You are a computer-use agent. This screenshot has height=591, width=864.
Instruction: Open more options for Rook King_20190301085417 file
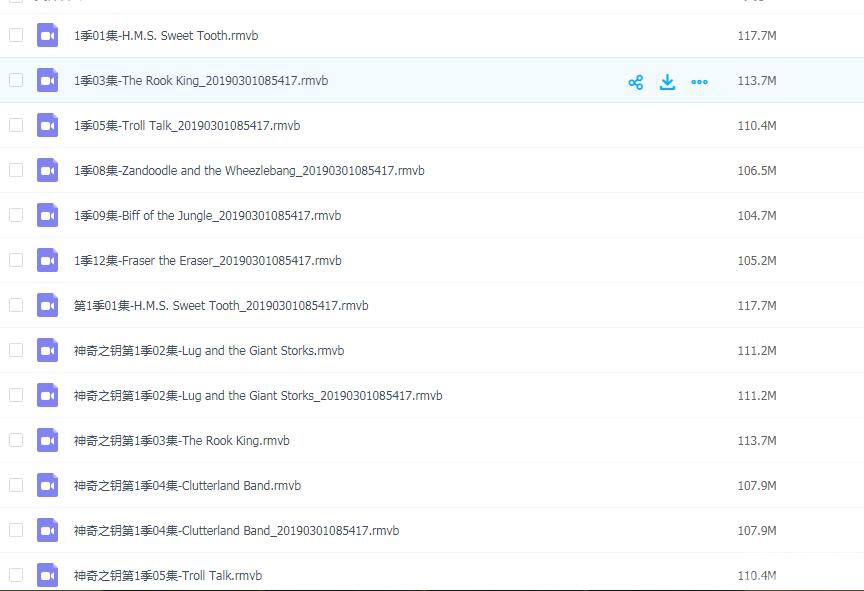699,82
